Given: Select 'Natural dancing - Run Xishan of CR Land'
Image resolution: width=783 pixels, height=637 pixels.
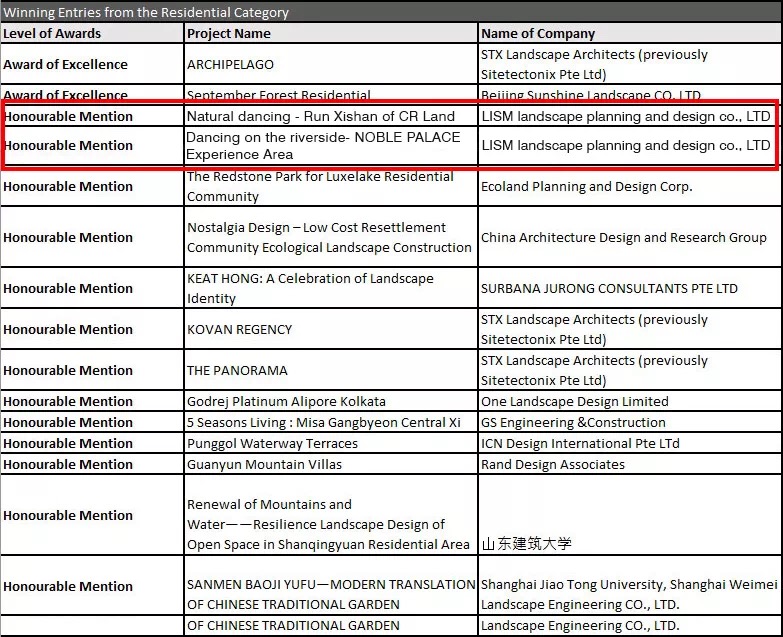Looking at the screenshot, I should coord(321,116).
